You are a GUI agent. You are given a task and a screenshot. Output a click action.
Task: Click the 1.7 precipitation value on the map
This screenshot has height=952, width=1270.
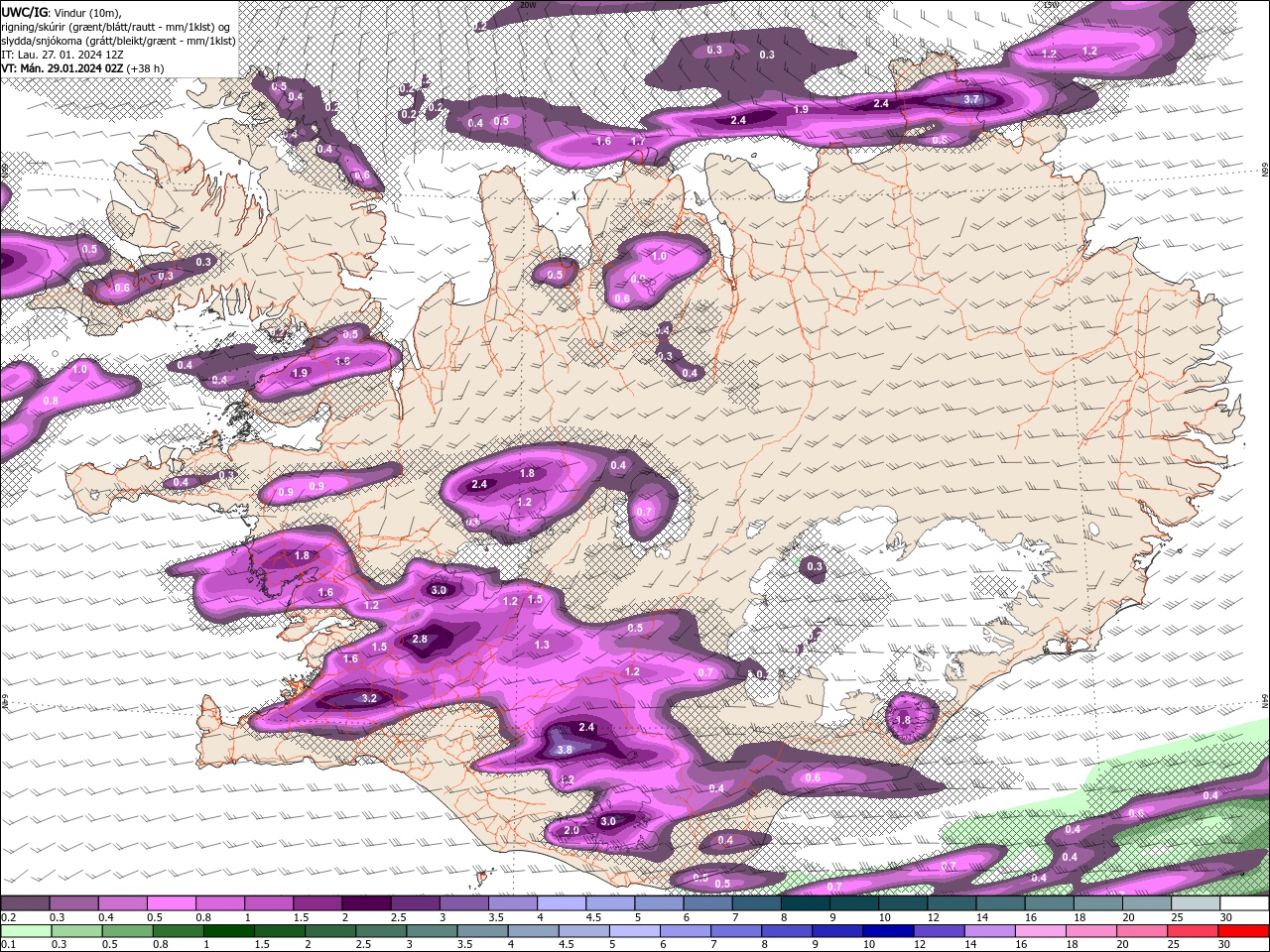point(638,141)
